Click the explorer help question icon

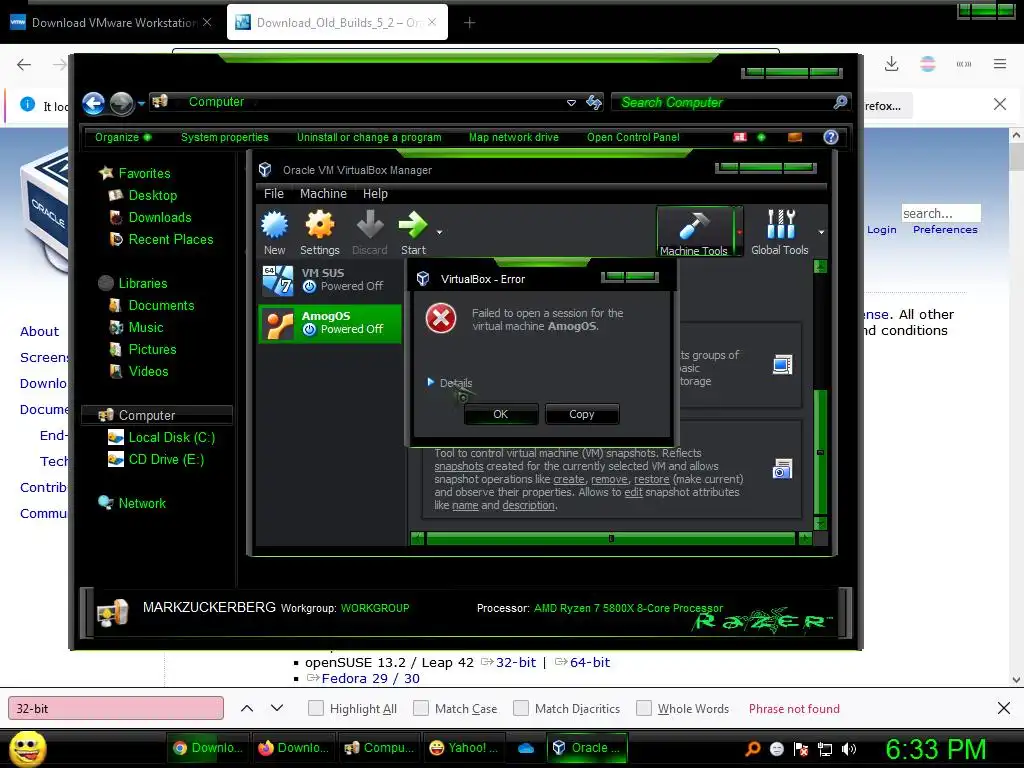point(831,137)
